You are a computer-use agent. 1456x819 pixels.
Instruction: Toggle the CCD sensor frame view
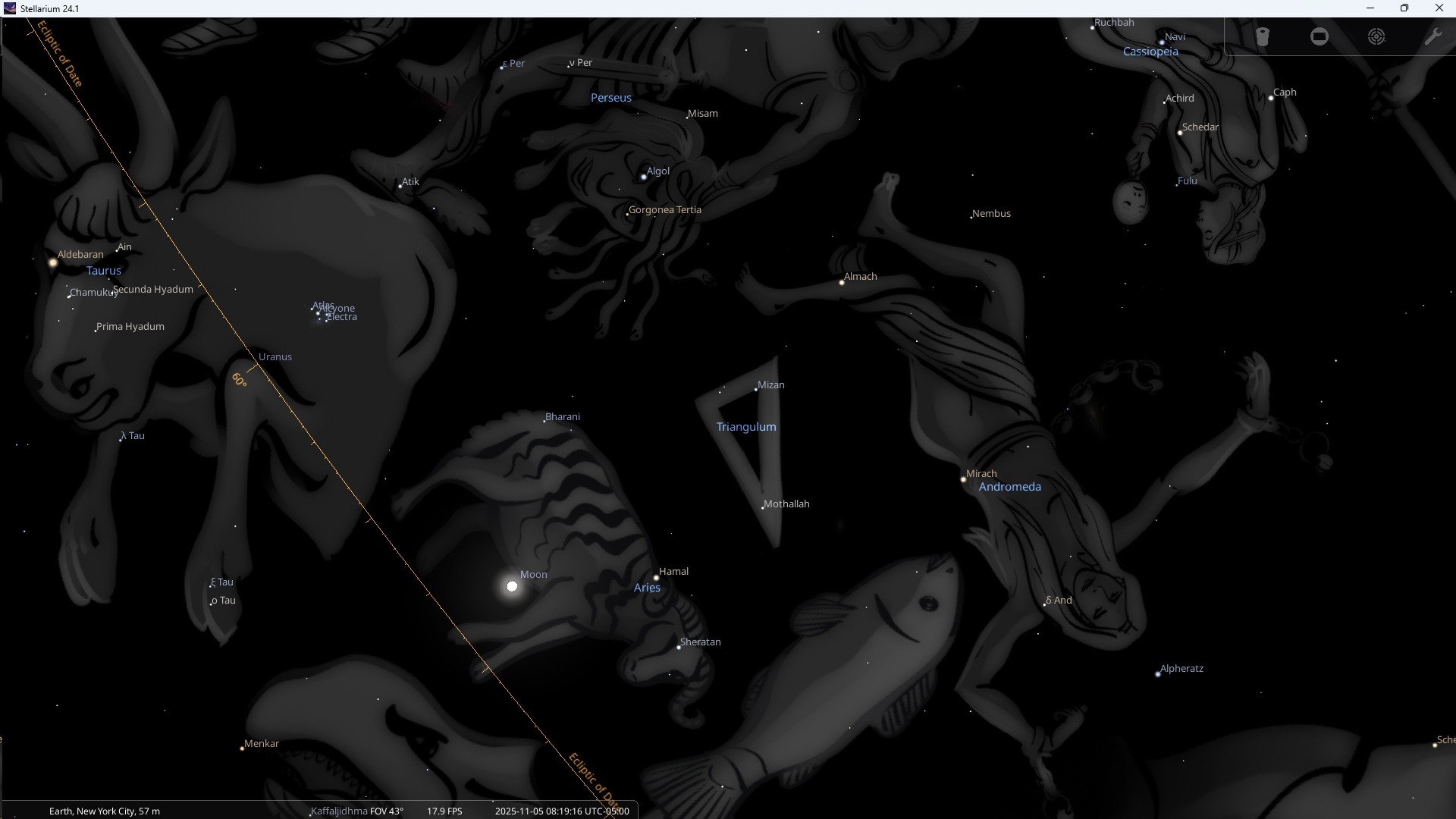1319,37
